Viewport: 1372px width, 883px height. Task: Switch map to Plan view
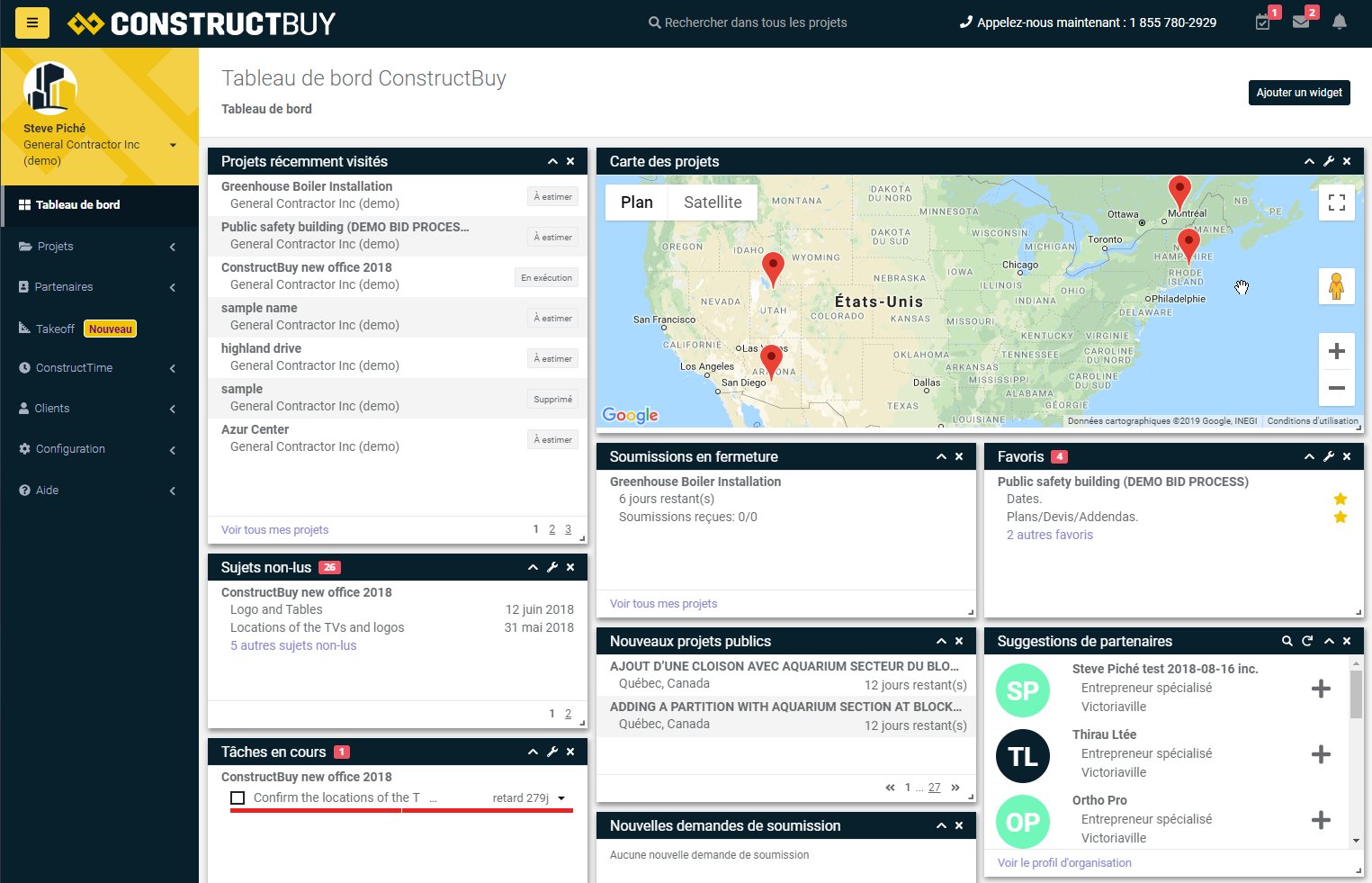coord(637,203)
